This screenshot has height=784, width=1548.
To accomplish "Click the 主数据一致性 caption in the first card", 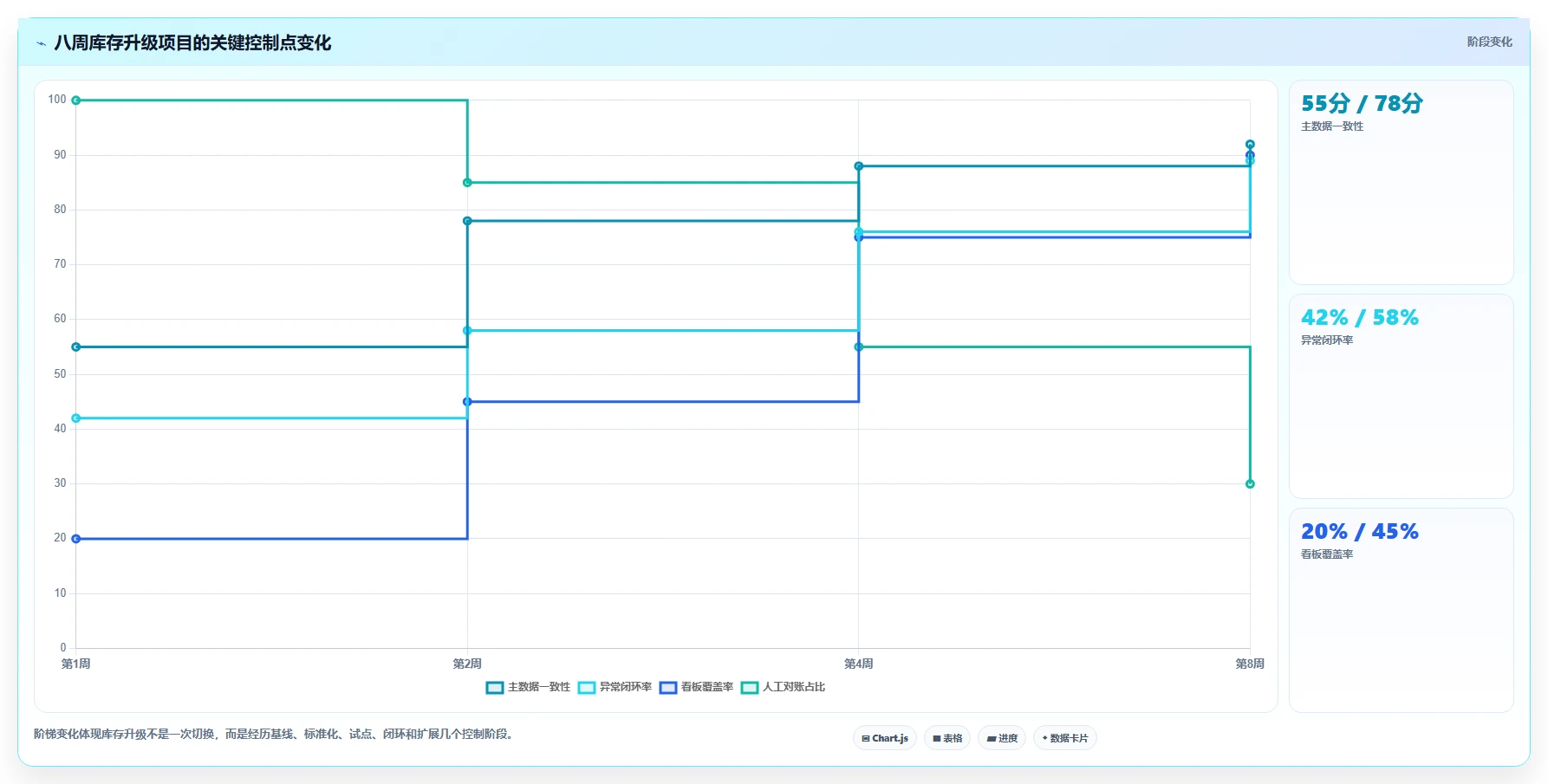I will [1332, 126].
